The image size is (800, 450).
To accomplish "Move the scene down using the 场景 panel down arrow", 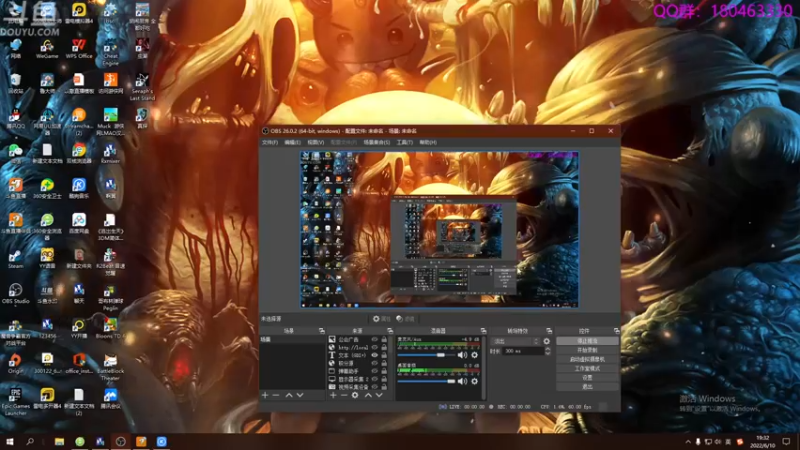I will tap(300, 395).
